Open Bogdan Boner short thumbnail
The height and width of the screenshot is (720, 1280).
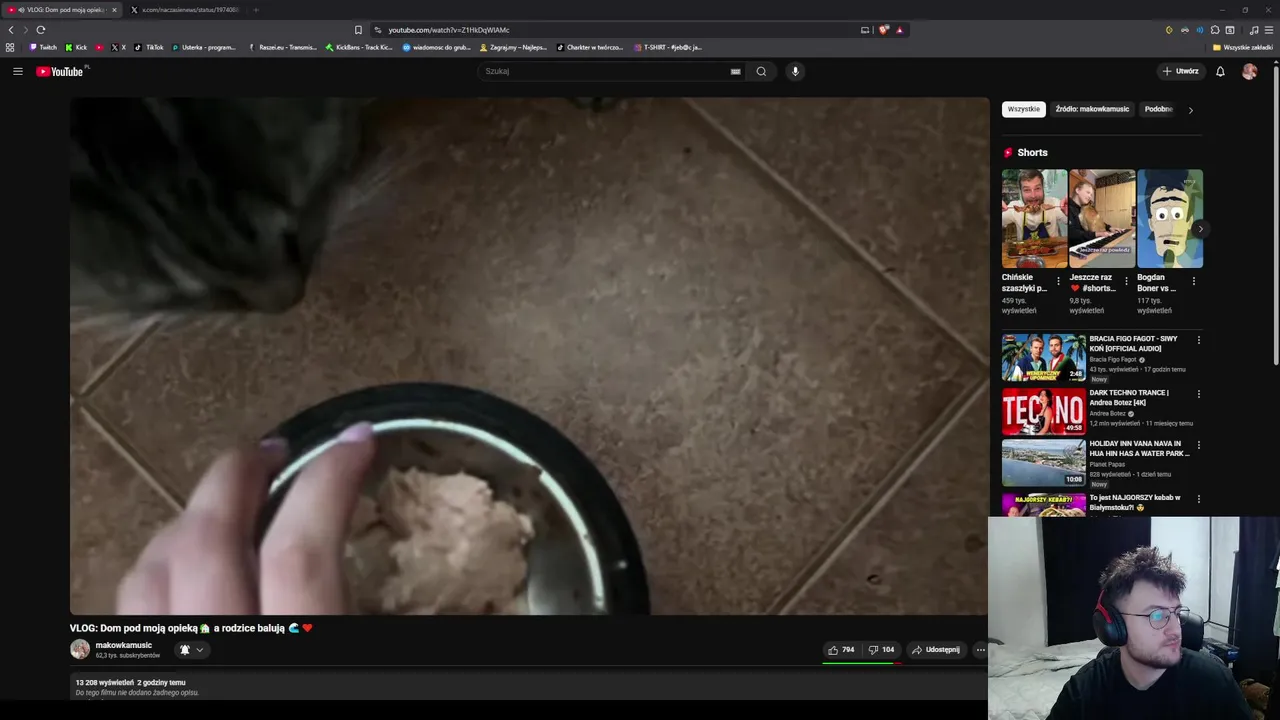1170,218
